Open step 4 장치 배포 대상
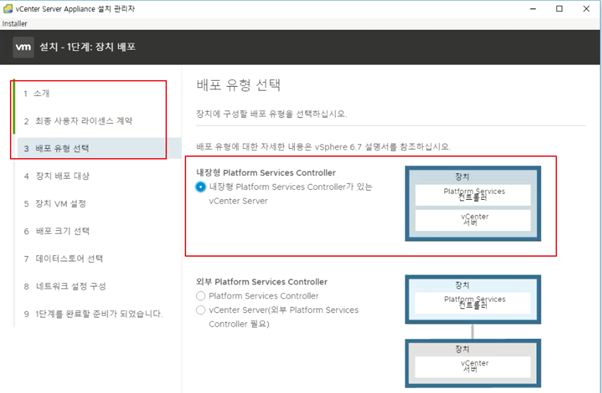 pyautogui.click(x=56, y=176)
